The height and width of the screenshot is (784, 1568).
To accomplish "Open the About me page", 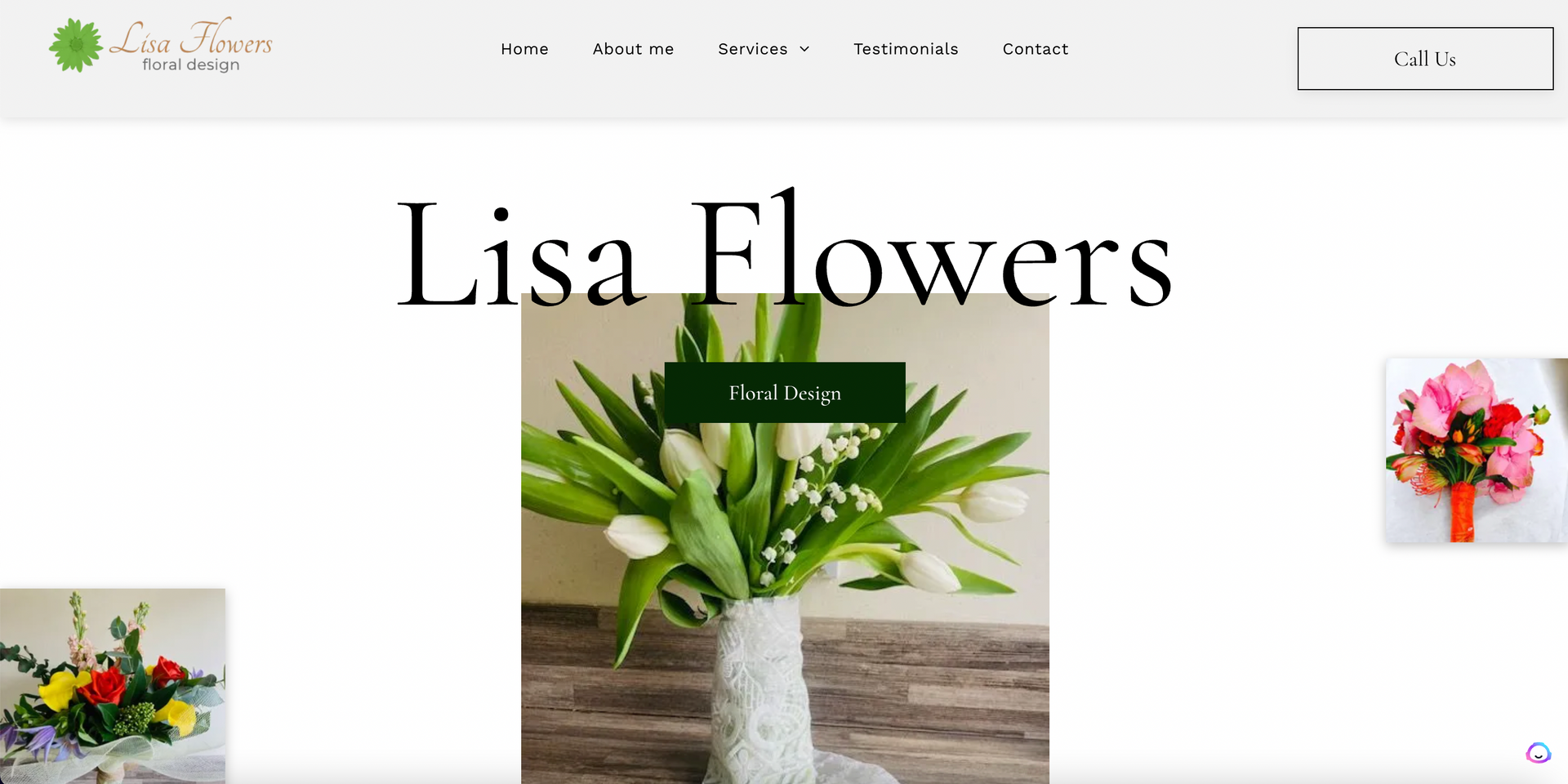I will (x=633, y=49).
